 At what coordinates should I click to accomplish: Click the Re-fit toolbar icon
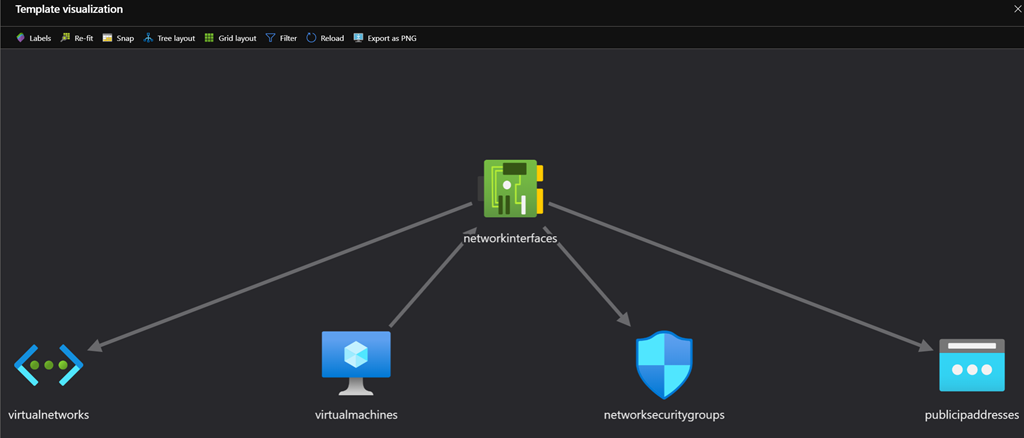65,38
